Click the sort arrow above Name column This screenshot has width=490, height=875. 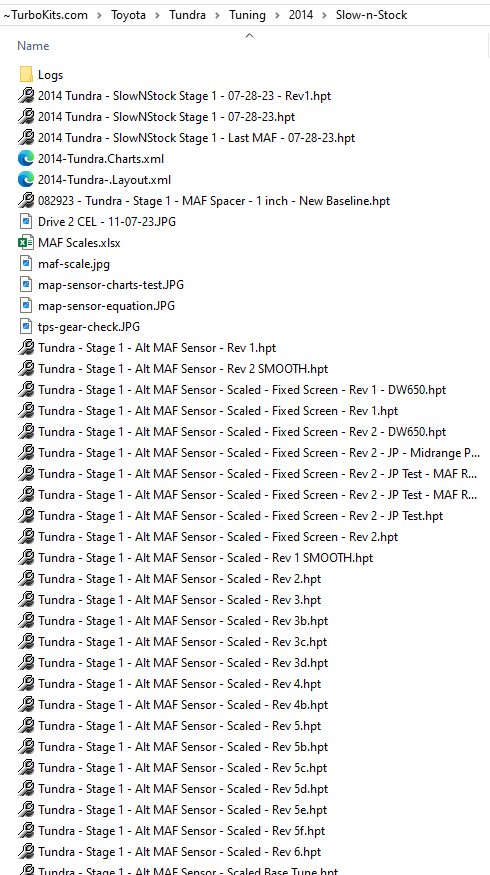pyautogui.click(x=249, y=36)
